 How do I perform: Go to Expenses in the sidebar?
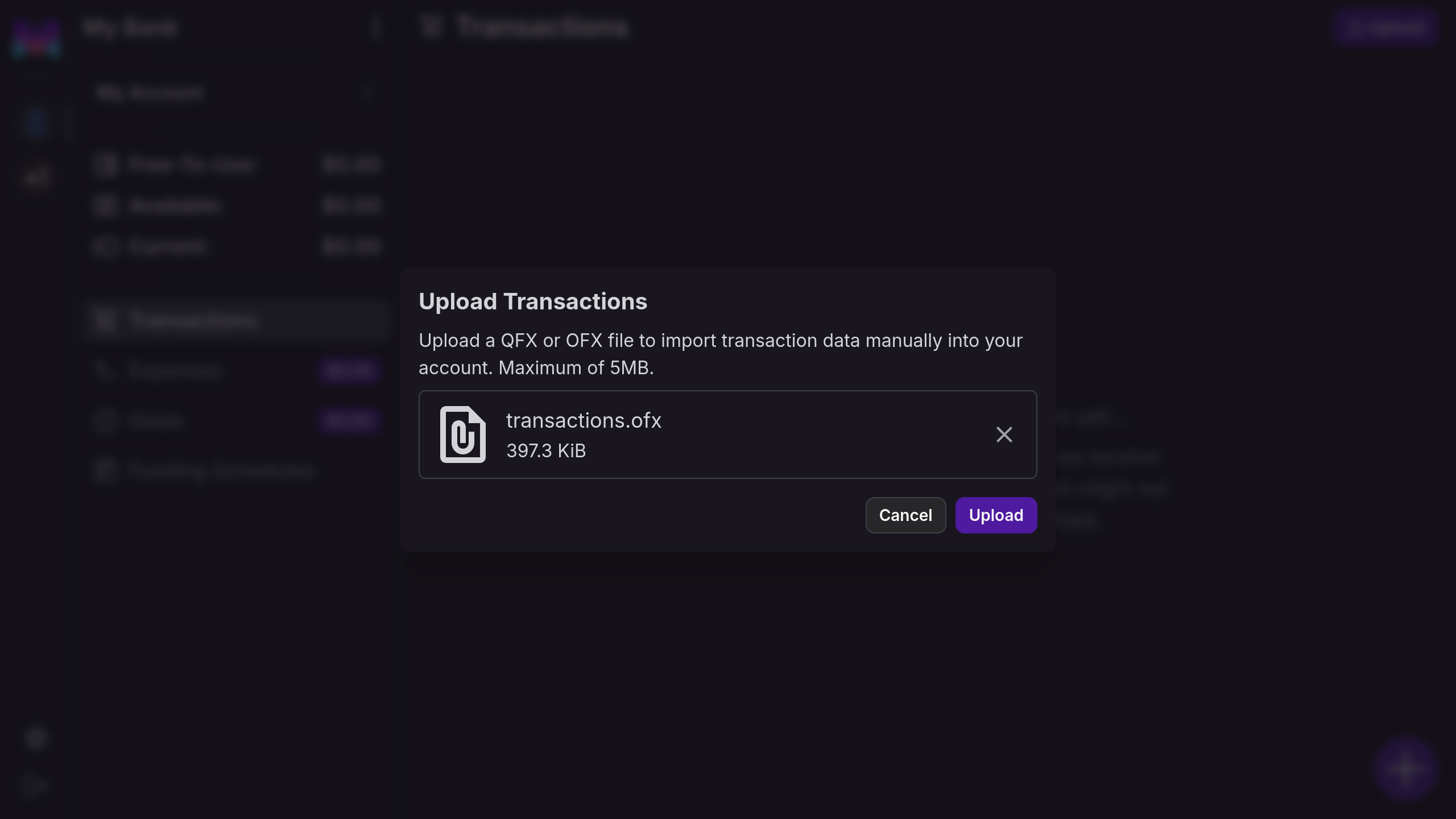(175, 371)
